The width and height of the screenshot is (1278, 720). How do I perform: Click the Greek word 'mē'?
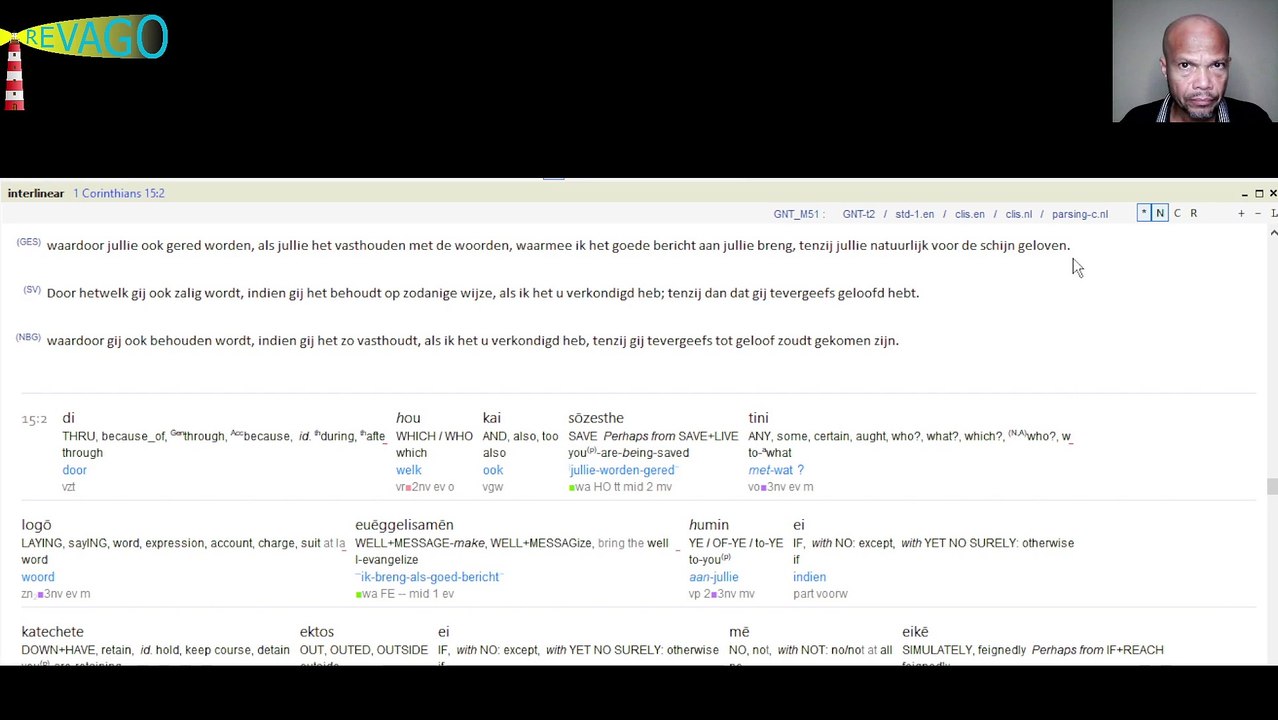pyautogui.click(x=739, y=632)
